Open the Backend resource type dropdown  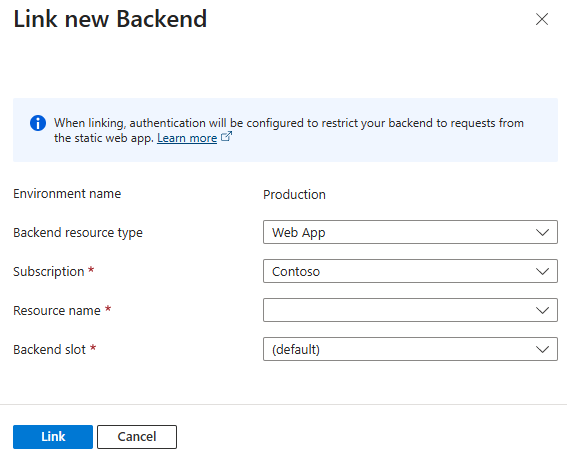[x=410, y=232]
